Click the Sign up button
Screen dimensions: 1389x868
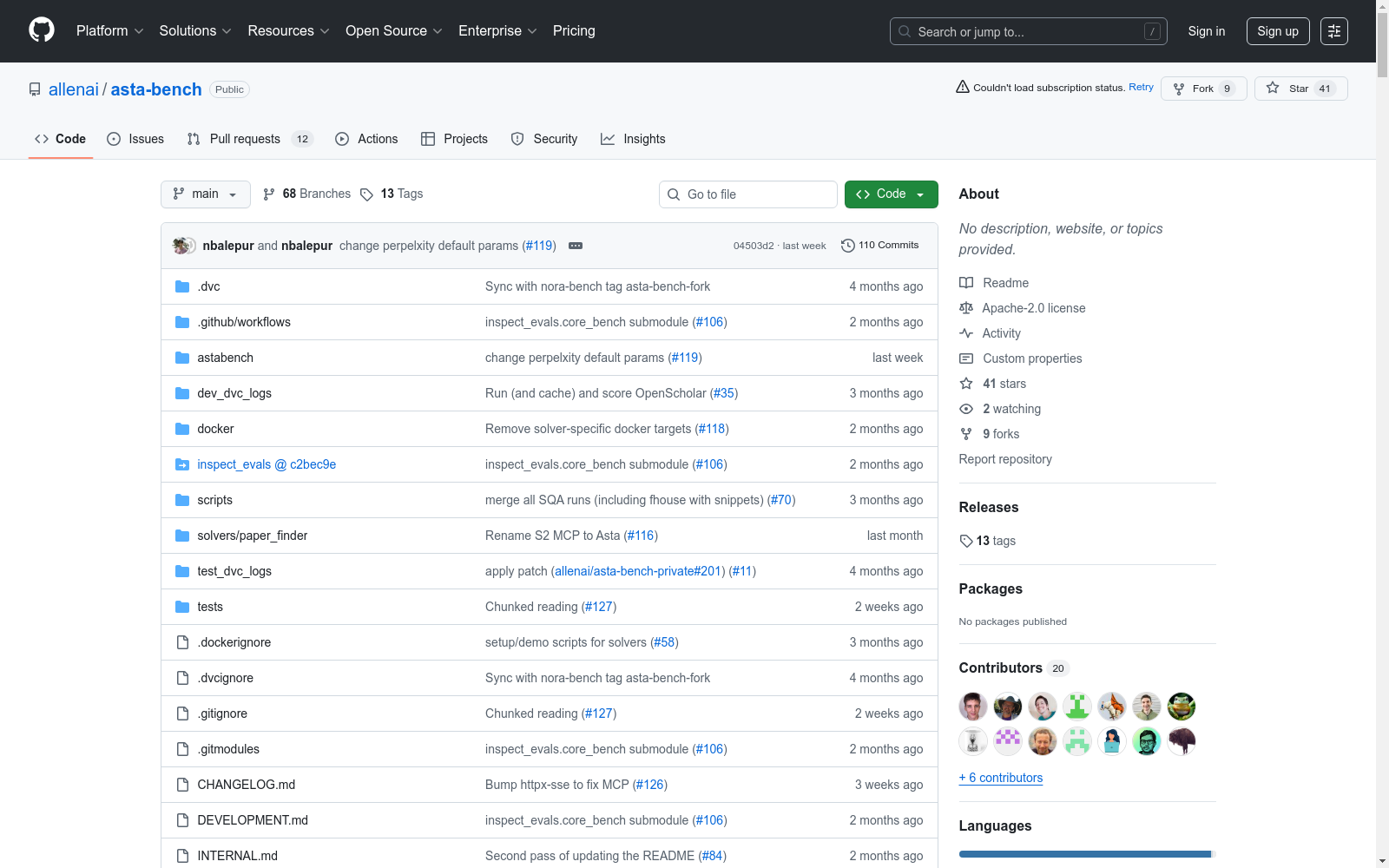click(1278, 31)
